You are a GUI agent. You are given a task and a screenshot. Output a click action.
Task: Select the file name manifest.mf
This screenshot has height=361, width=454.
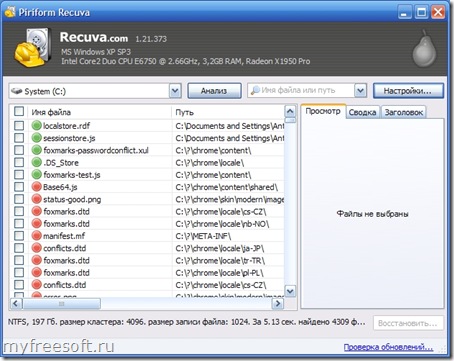[x=64, y=236]
